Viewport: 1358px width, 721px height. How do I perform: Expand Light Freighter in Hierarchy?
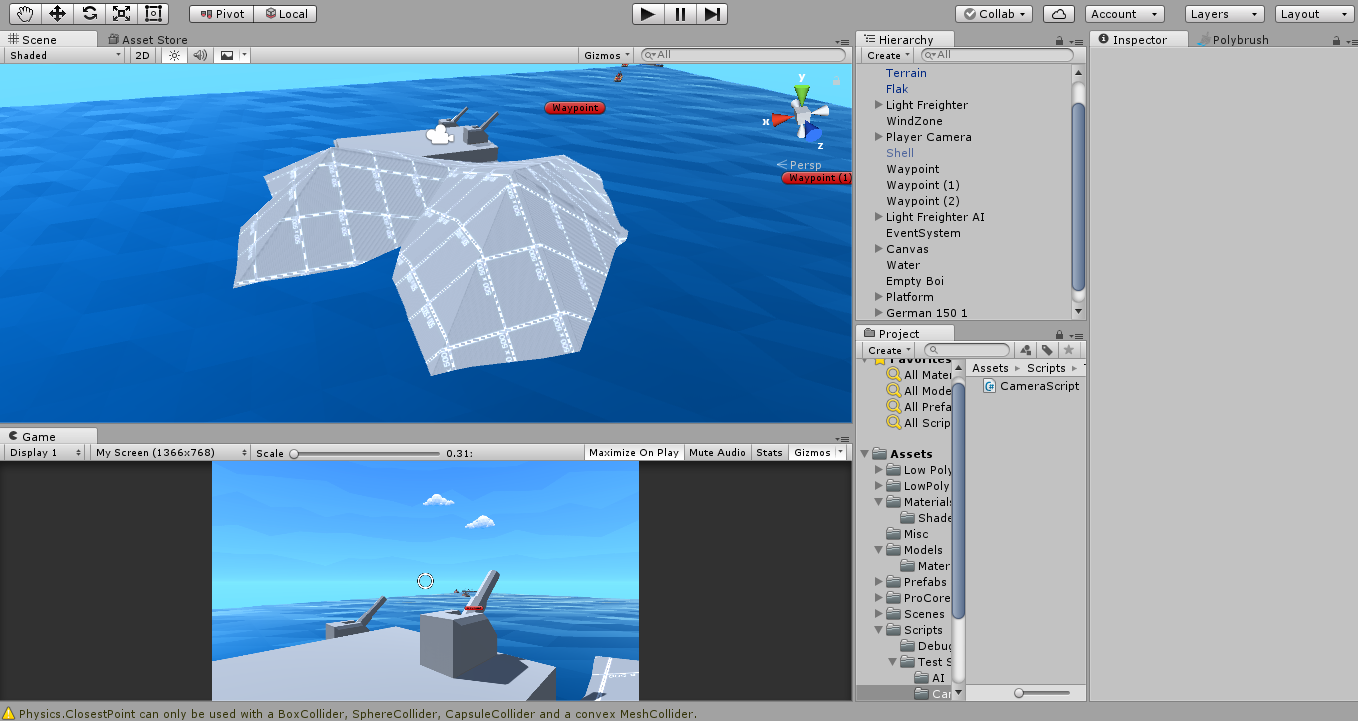[879, 105]
